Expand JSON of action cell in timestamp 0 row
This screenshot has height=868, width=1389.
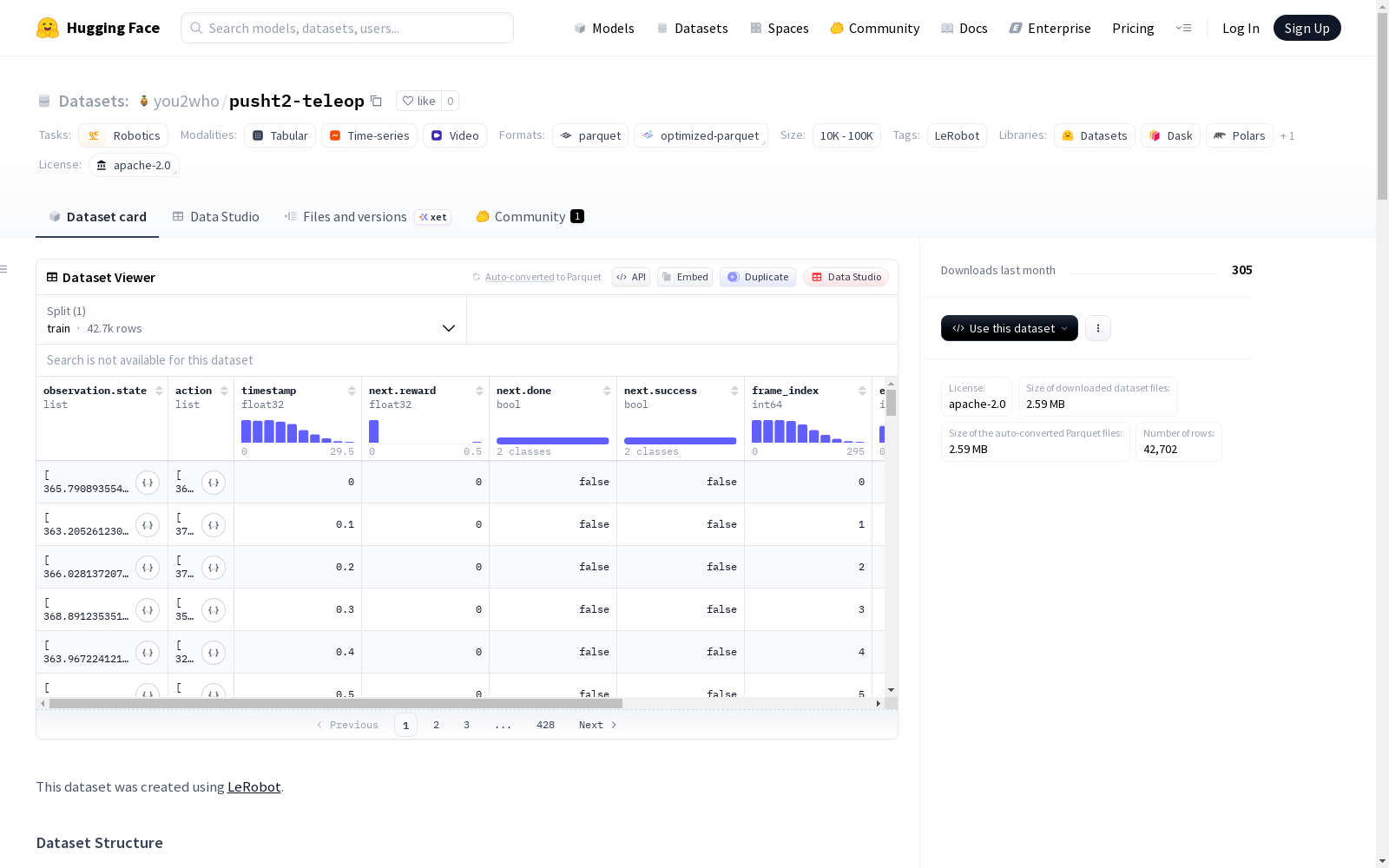[214, 483]
